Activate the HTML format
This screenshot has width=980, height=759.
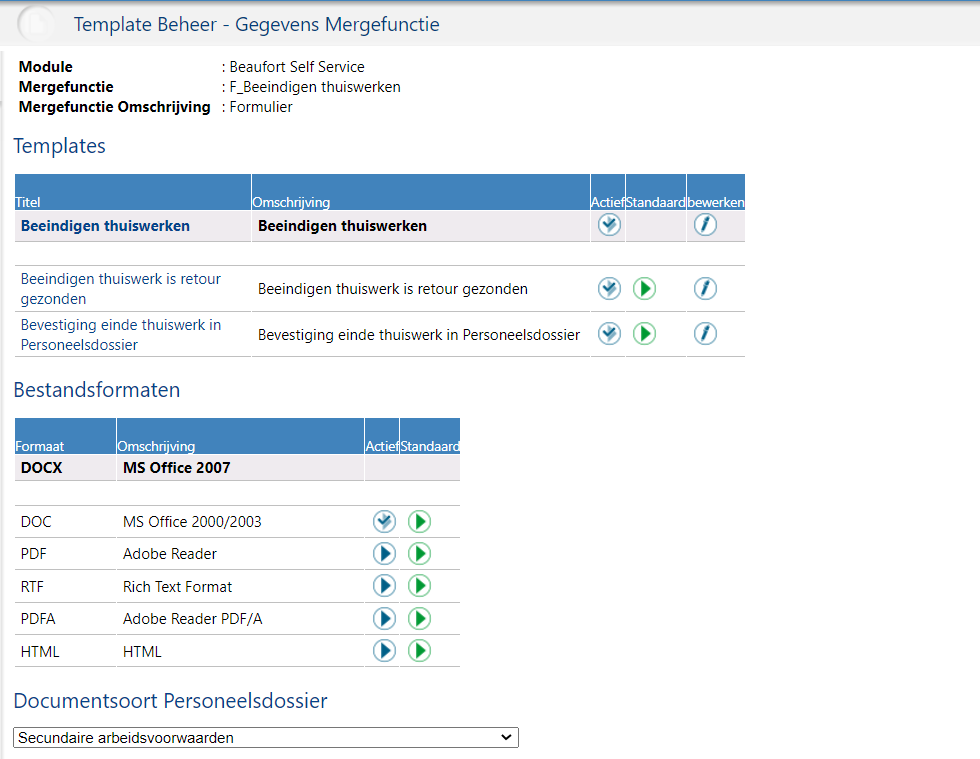click(384, 651)
